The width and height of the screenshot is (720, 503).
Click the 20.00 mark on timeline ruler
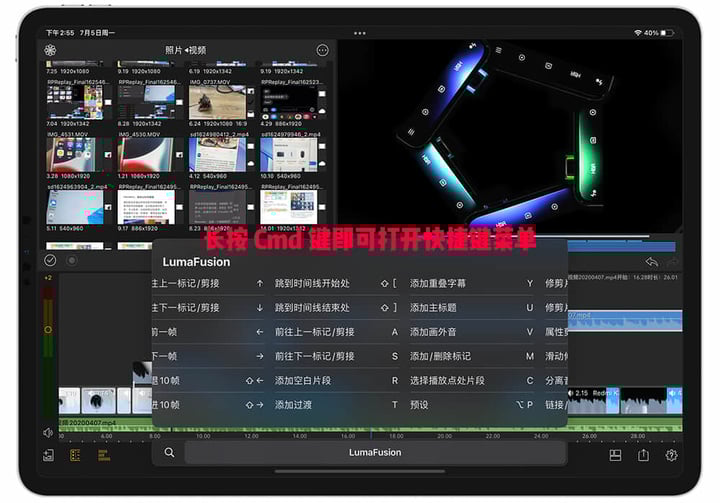[x=444, y=436]
